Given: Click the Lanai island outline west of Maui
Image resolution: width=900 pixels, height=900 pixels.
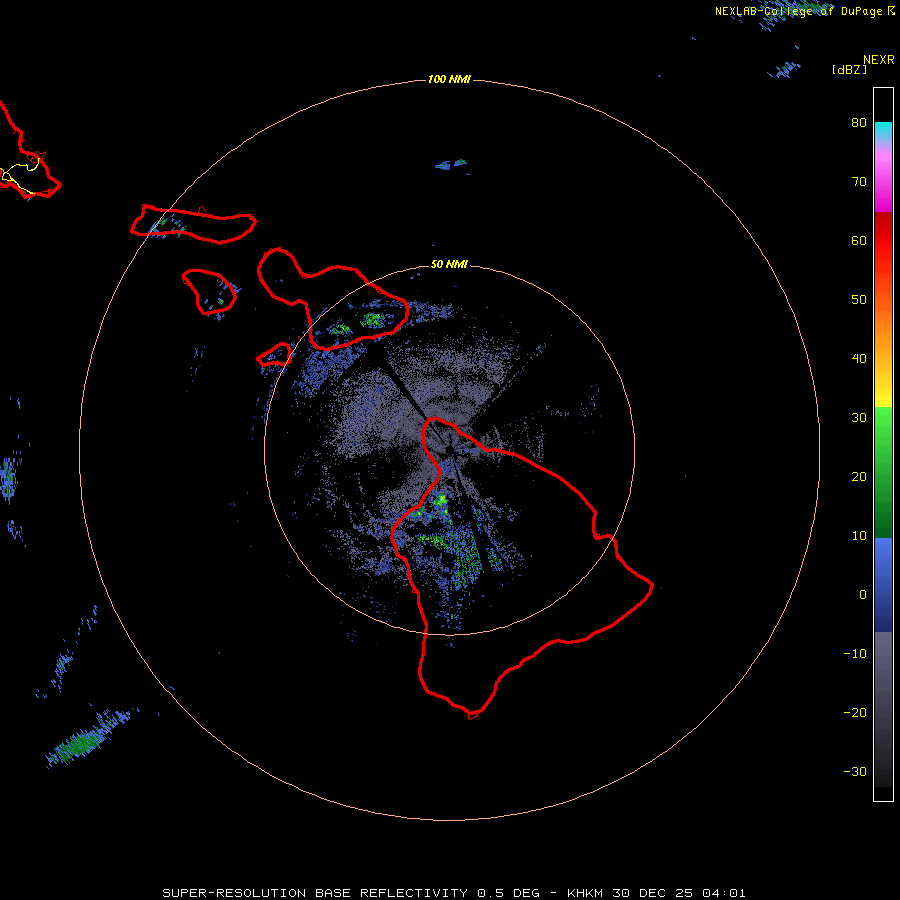Looking at the screenshot, I should point(209,292).
